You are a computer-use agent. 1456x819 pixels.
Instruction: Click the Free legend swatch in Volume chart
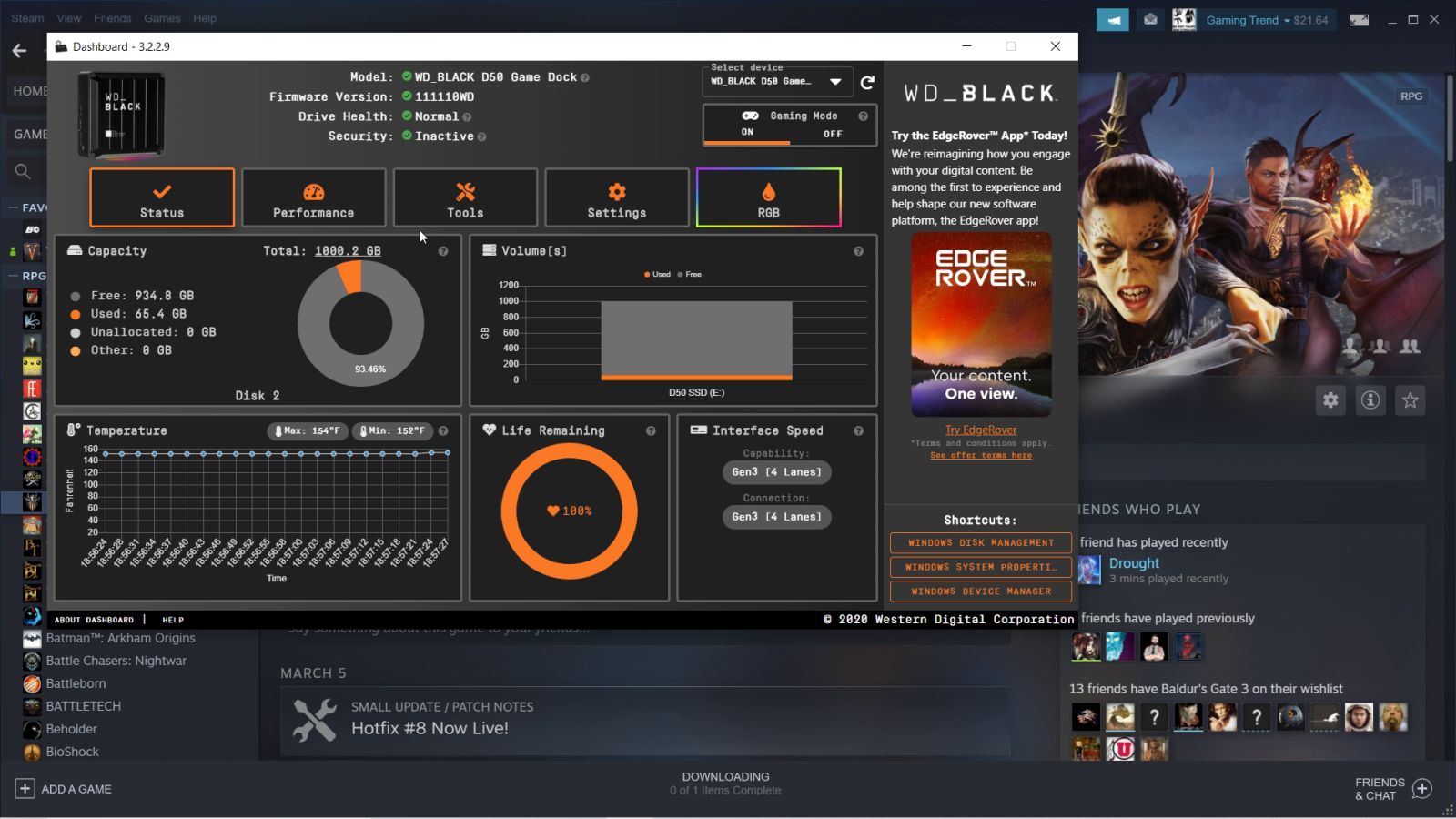680,275
